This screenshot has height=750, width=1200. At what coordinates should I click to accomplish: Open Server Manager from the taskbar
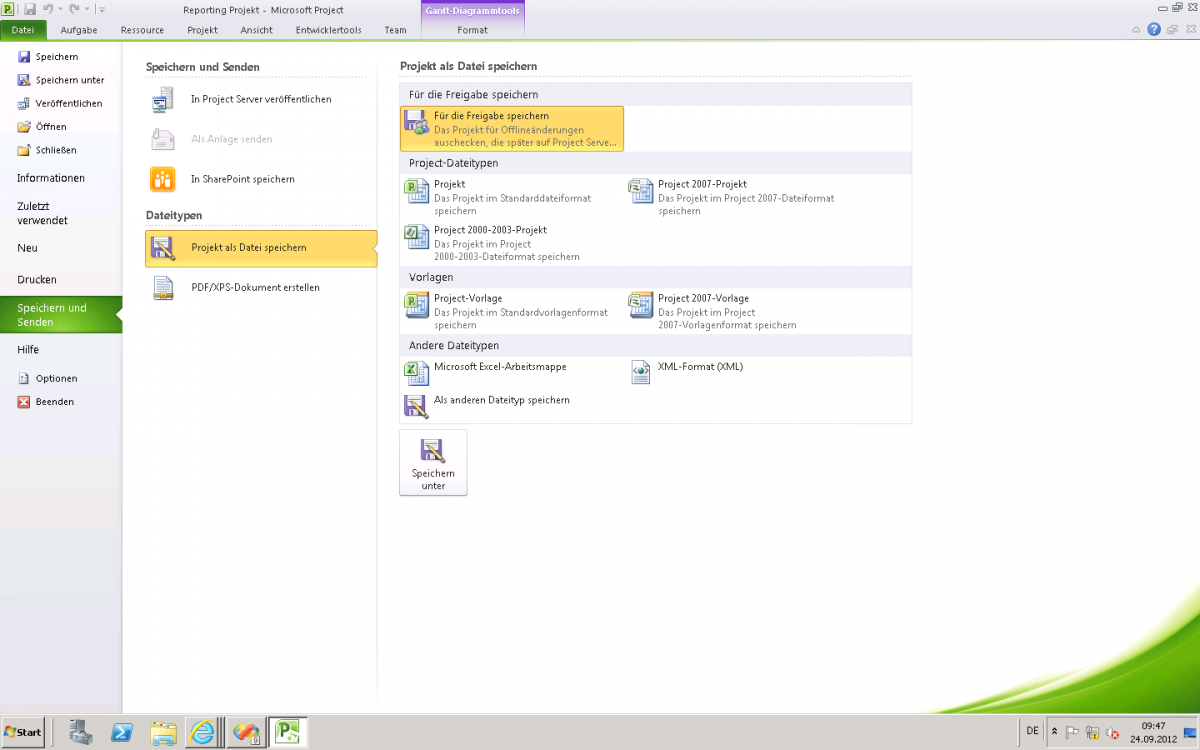click(80, 732)
